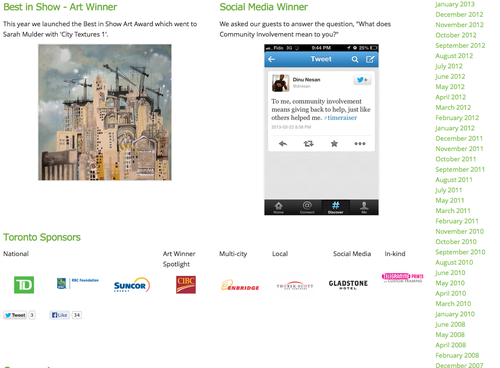Tap the three-dots more icon
The image size is (500, 368).
click(360, 144)
